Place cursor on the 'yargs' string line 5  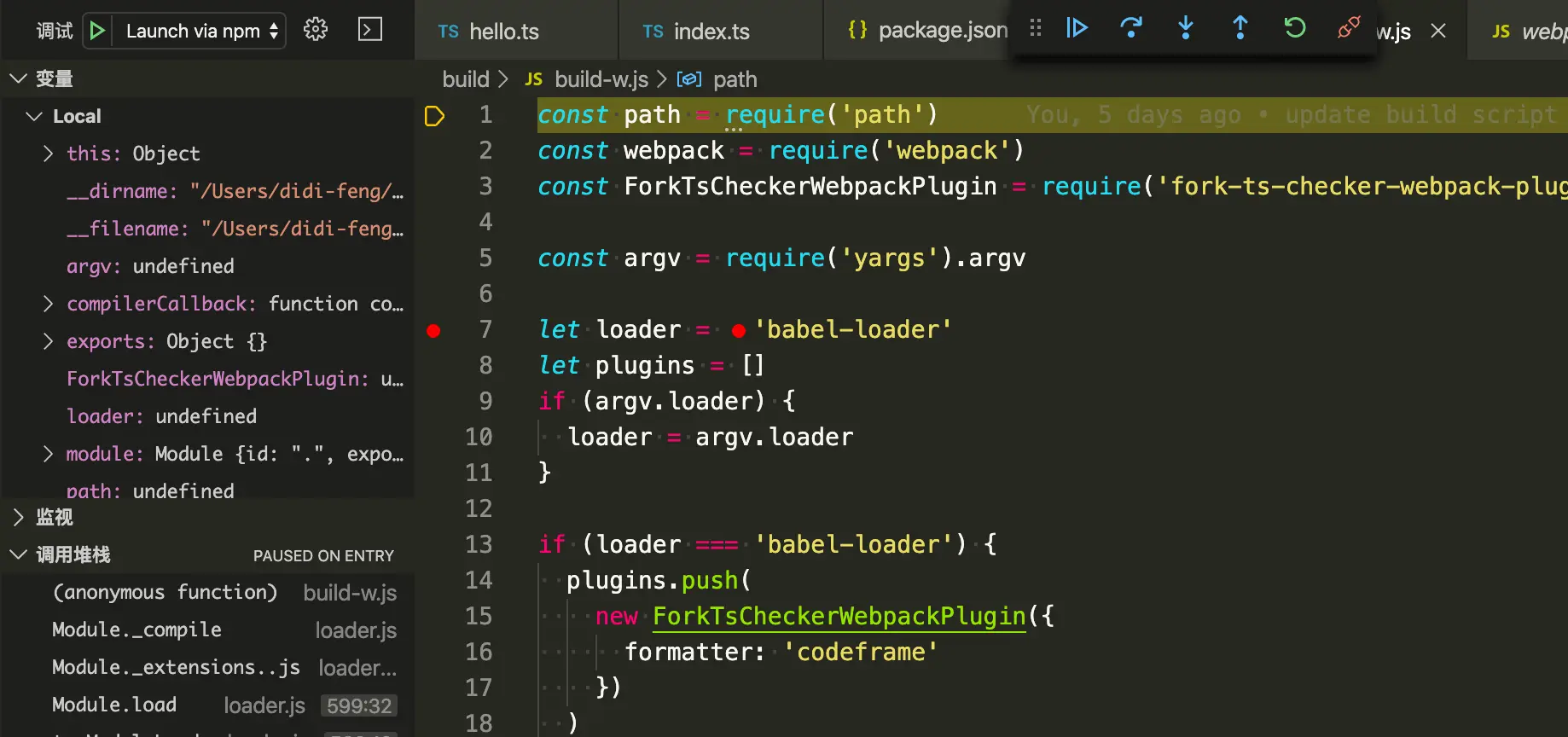tap(890, 258)
